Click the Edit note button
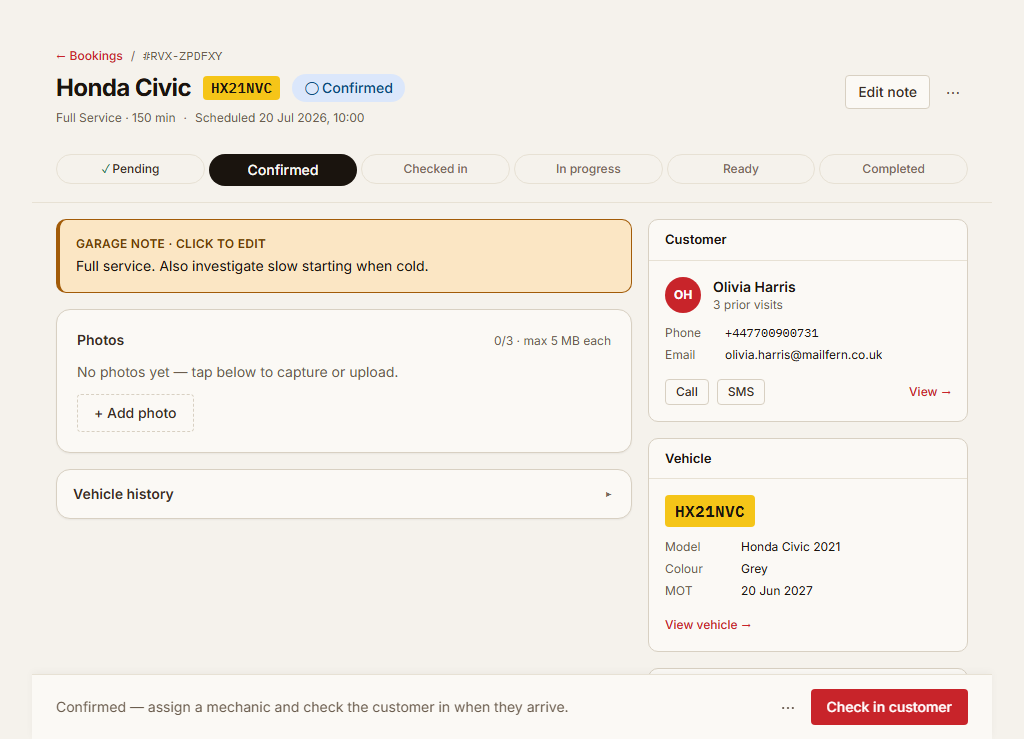Viewport: 1024px width, 739px height. coord(887,92)
